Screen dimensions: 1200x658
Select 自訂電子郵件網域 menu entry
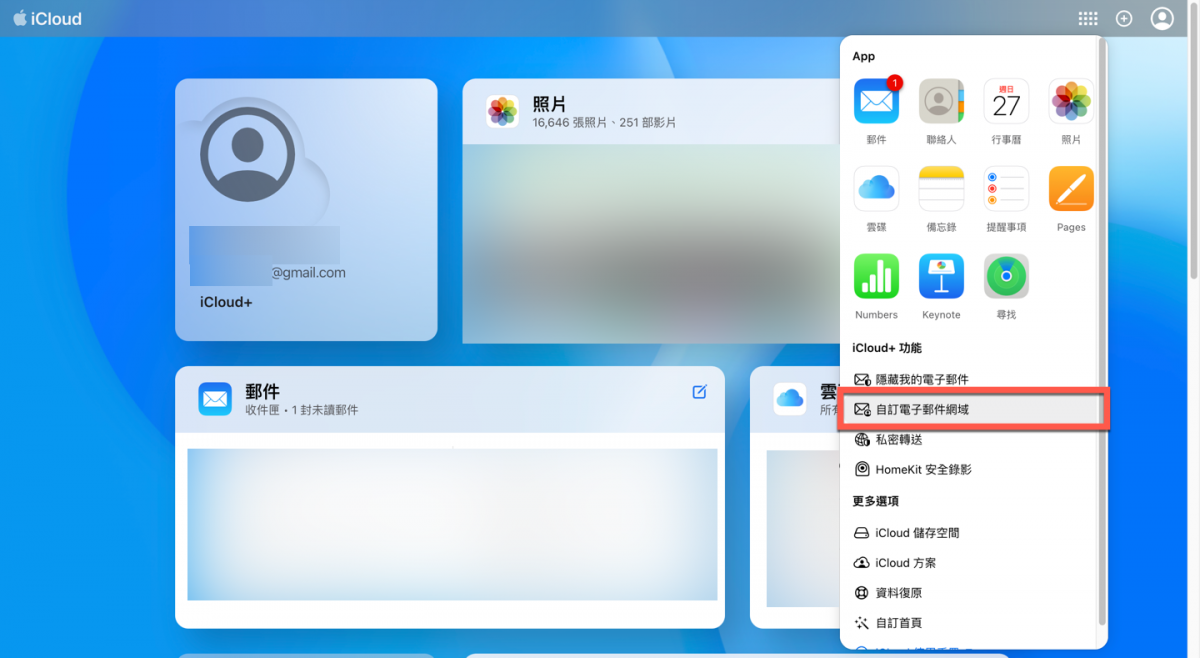(971, 410)
